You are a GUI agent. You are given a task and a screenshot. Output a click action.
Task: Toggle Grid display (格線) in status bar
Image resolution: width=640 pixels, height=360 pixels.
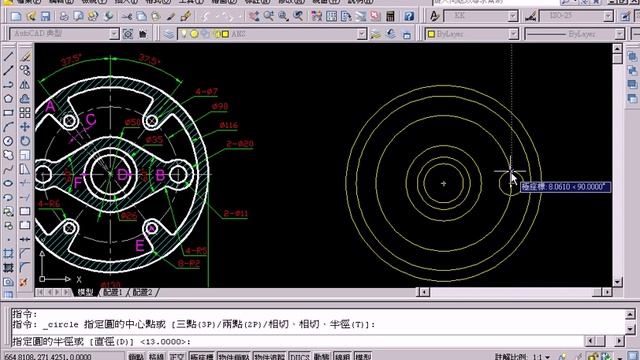(x=156, y=357)
